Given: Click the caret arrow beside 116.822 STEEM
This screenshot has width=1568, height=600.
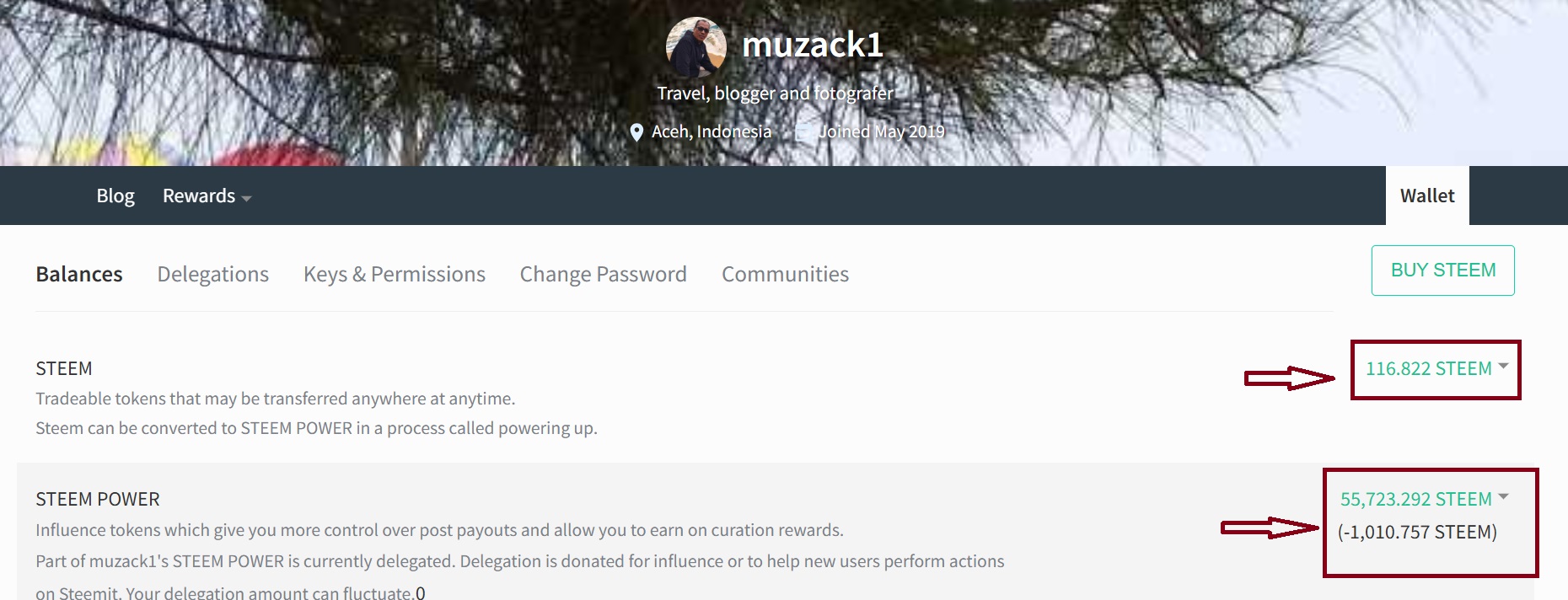Looking at the screenshot, I should 1503,366.
